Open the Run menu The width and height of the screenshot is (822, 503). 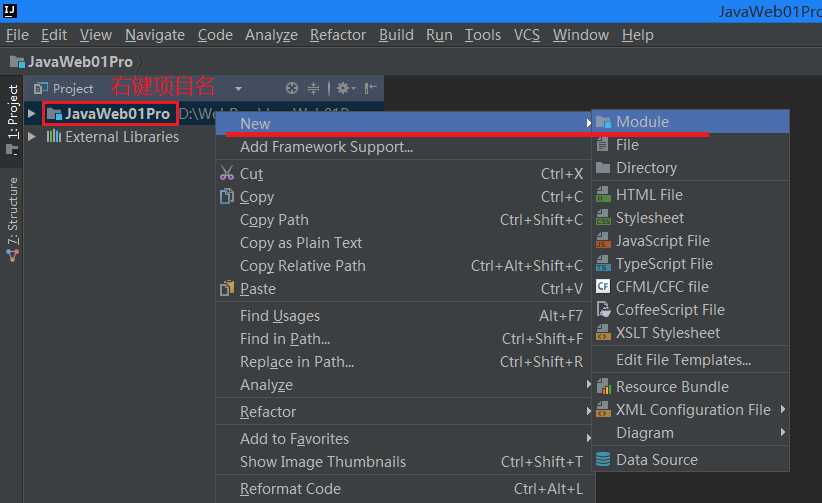tap(439, 35)
